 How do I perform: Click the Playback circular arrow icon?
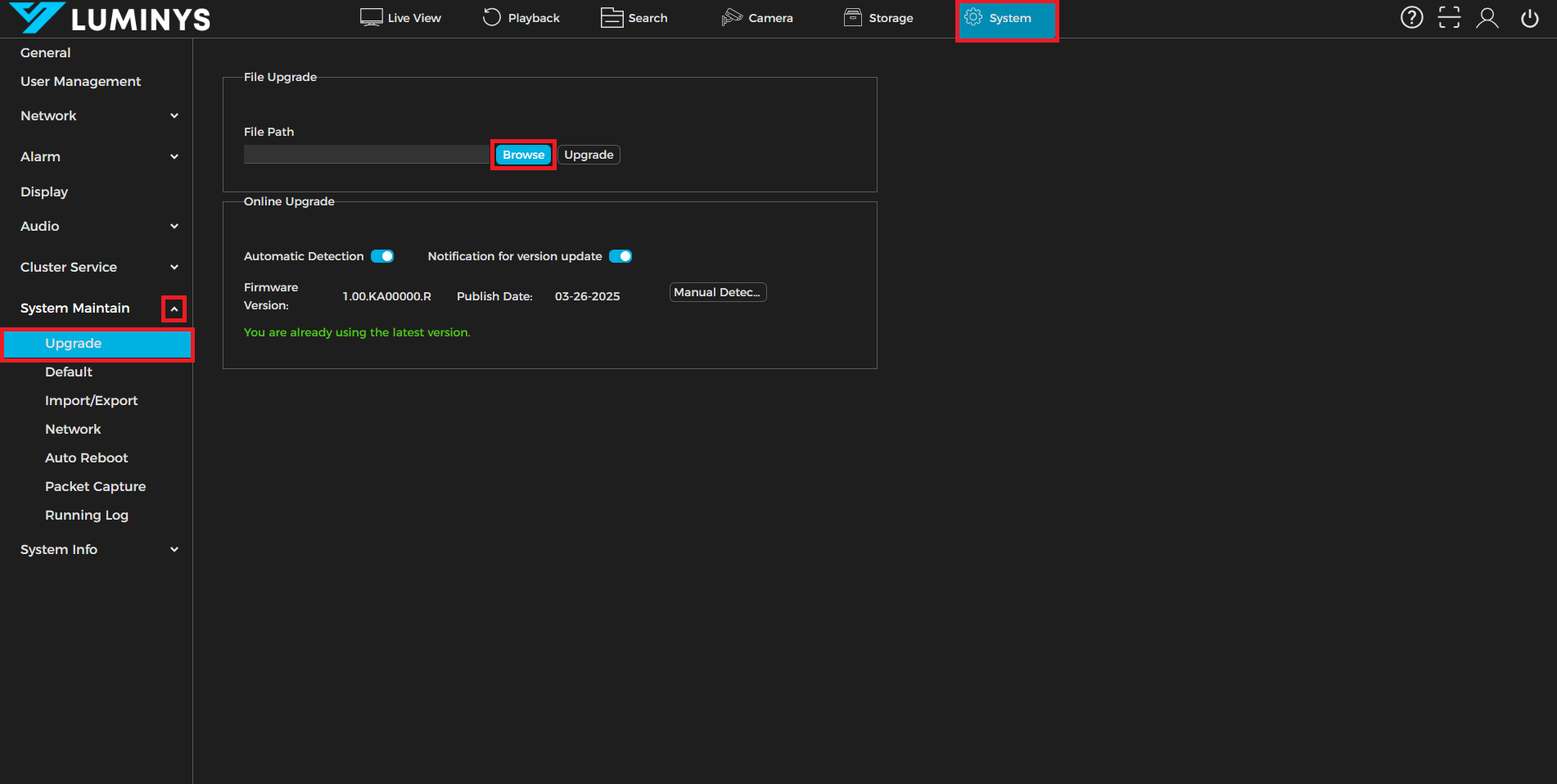tap(491, 17)
